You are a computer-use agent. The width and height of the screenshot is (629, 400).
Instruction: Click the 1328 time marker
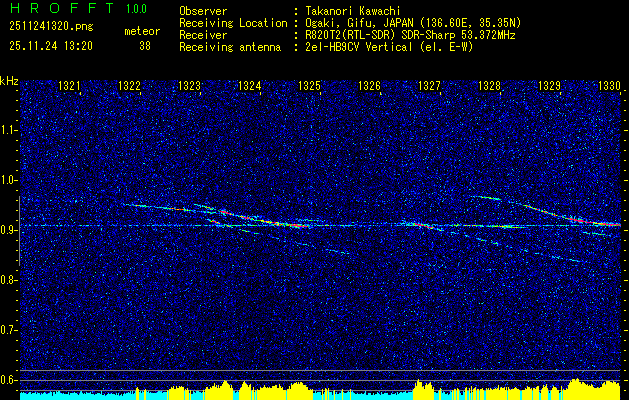click(x=489, y=85)
